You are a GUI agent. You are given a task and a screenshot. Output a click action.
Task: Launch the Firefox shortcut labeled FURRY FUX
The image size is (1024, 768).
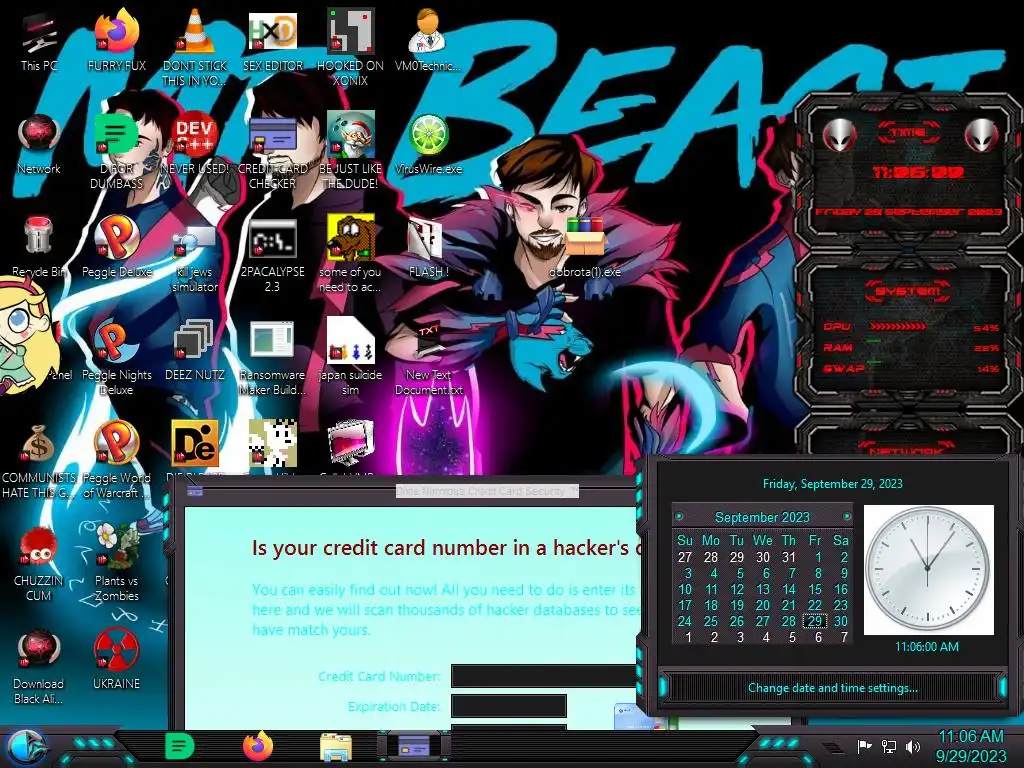point(116,42)
